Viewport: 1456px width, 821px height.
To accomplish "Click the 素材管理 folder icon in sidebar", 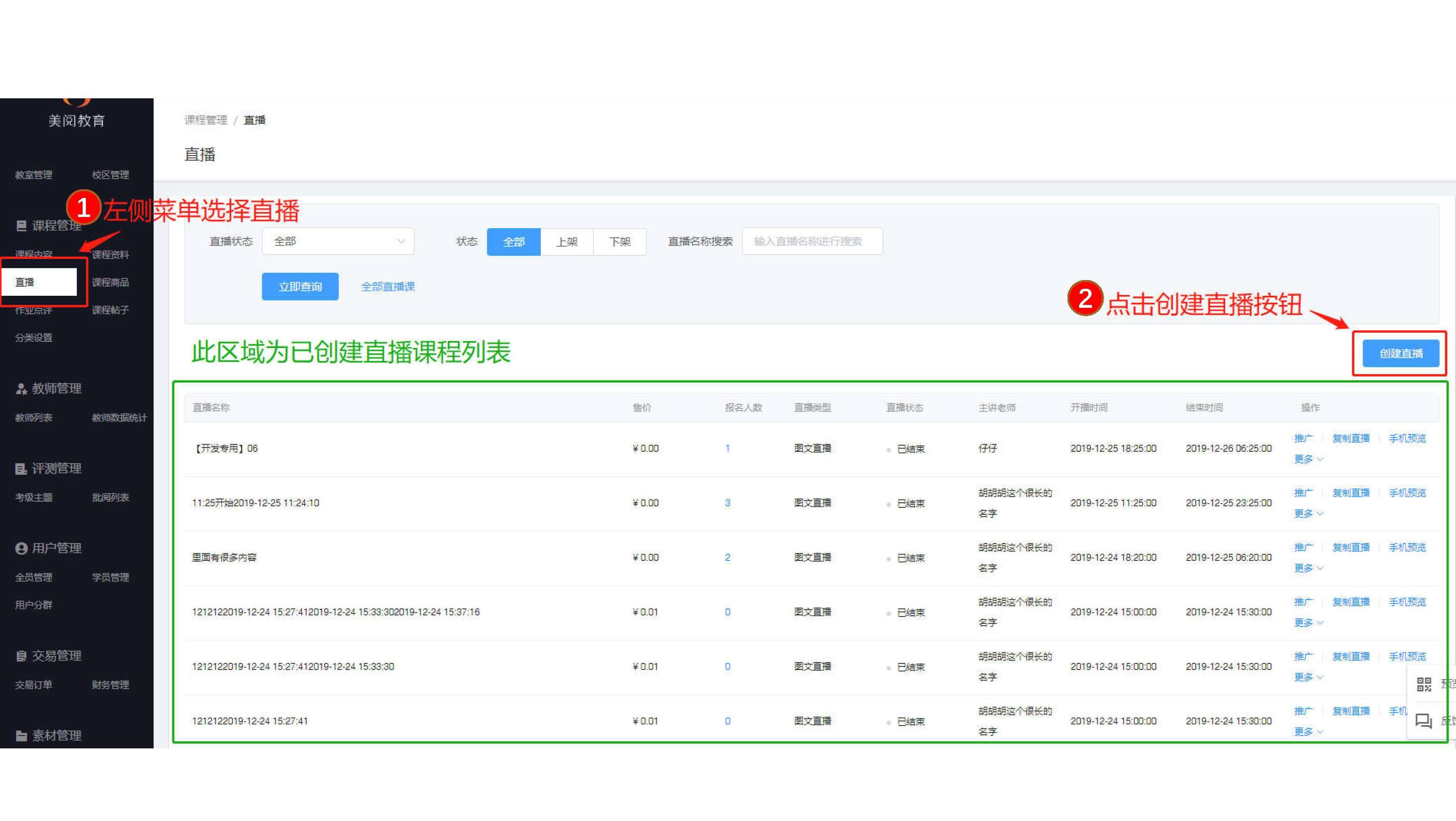I will (x=22, y=736).
